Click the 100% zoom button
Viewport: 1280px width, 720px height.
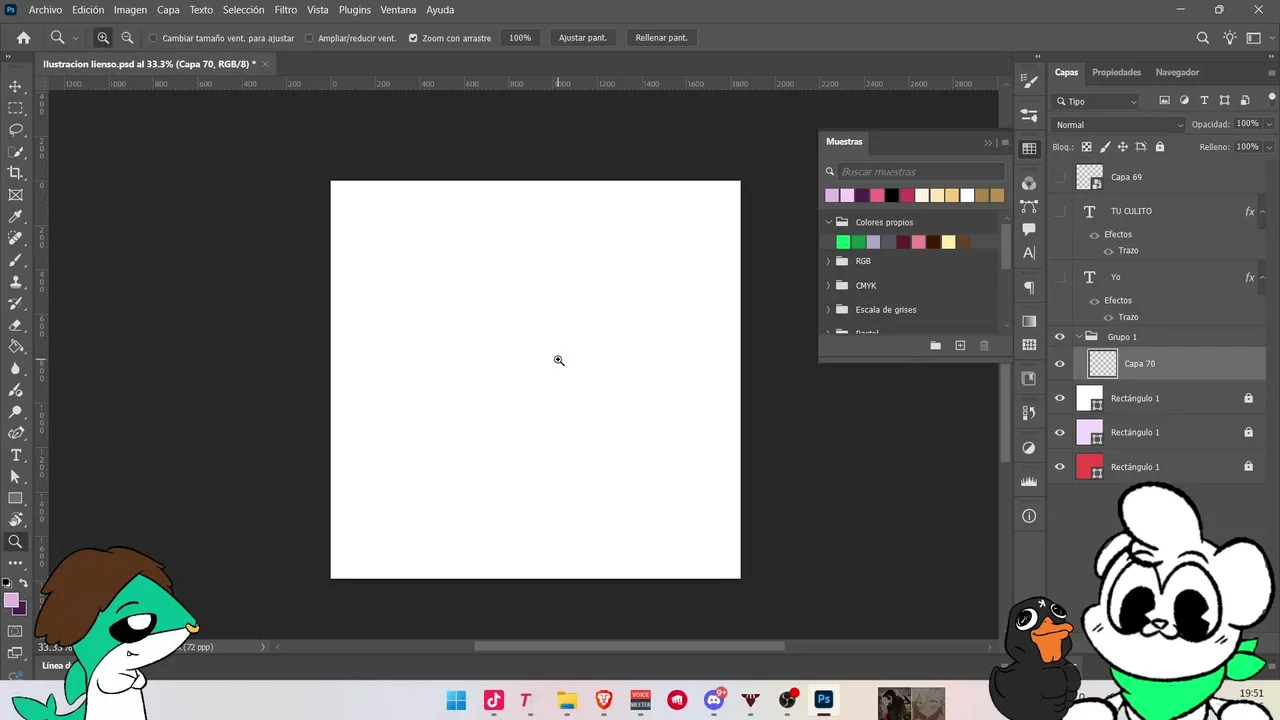pyautogui.click(x=520, y=38)
